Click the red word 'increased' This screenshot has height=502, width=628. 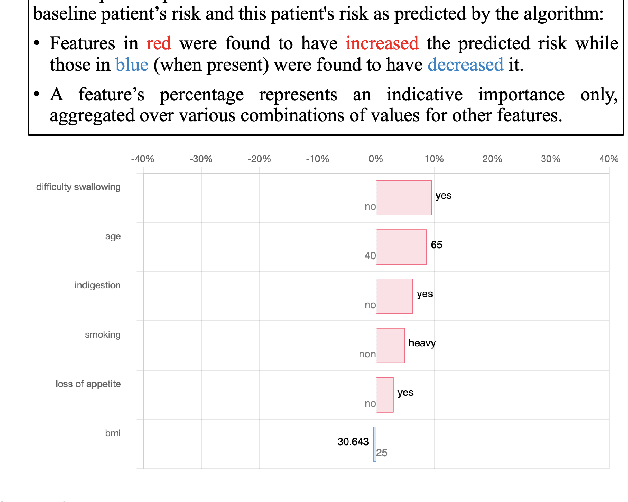(383, 44)
